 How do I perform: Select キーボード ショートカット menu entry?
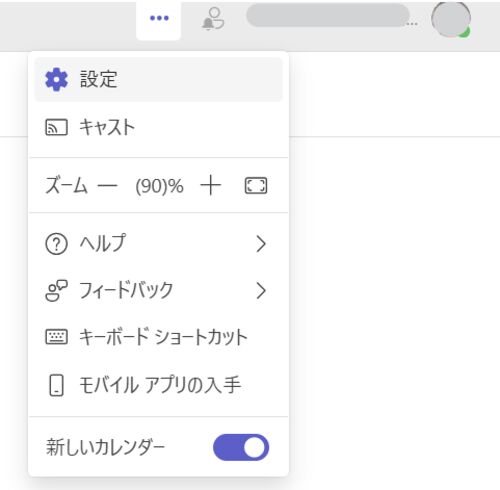(x=159, y=337)
